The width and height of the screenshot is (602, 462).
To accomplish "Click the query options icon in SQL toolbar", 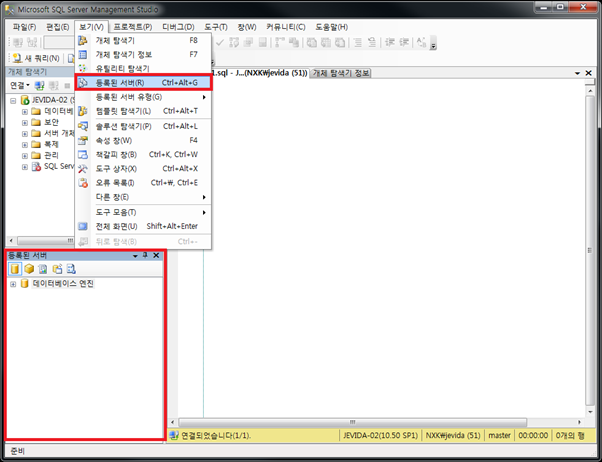I will [x=248, y=42].
